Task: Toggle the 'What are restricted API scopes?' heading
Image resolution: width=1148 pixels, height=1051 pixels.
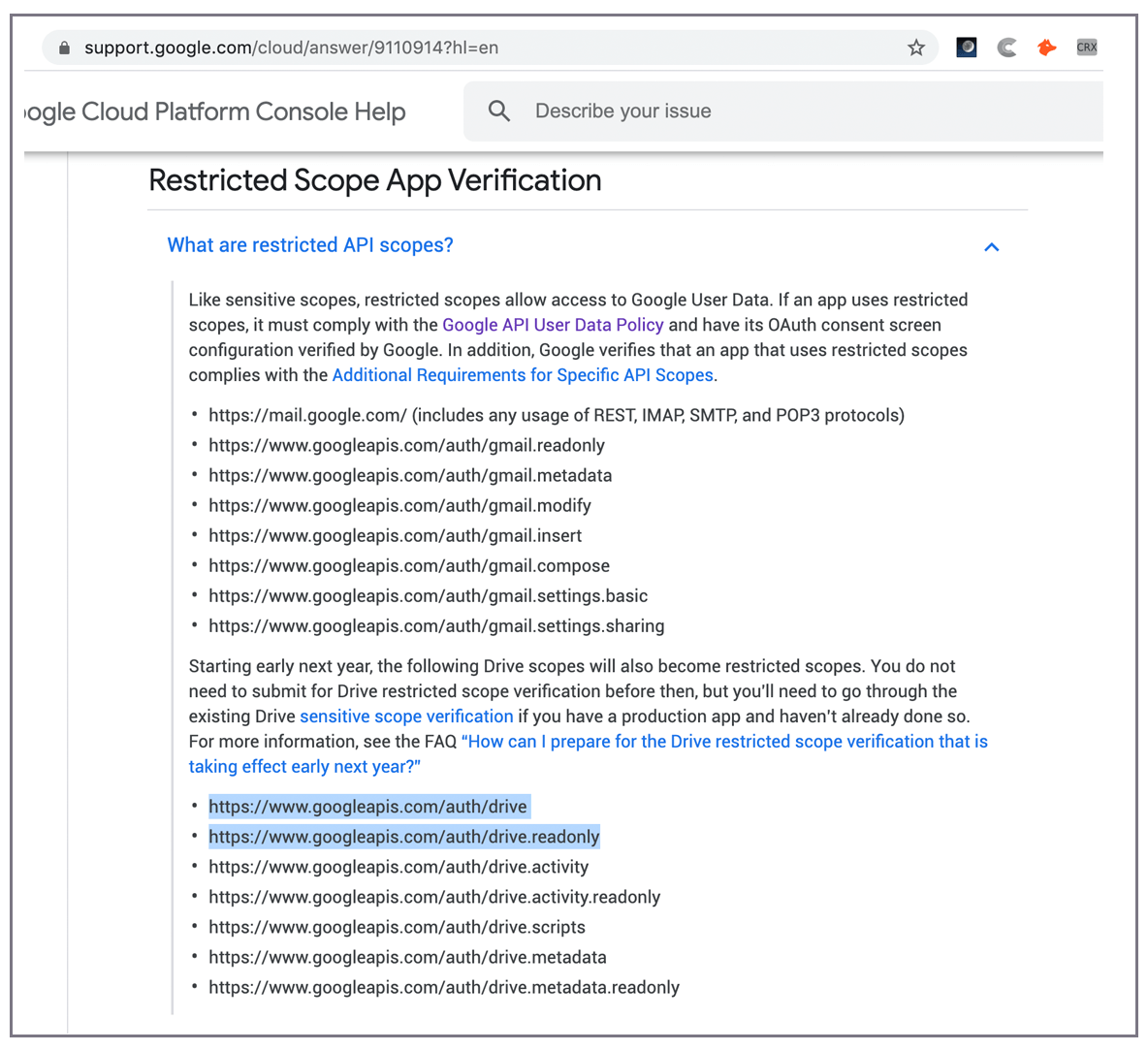Action: tap(310, 245)
